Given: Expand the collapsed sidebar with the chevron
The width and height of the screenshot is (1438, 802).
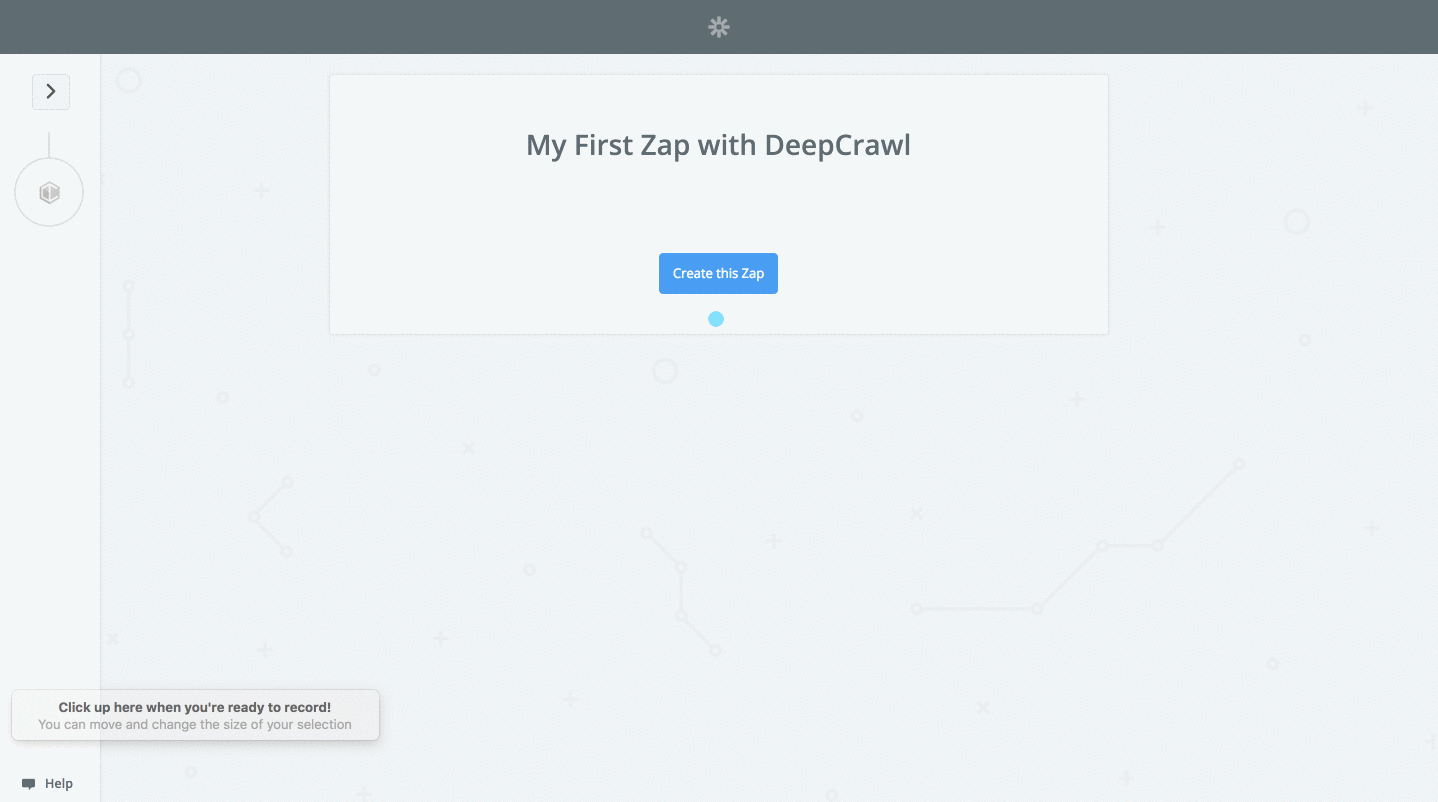Looking at the screenshot, I should pos(51,92).
